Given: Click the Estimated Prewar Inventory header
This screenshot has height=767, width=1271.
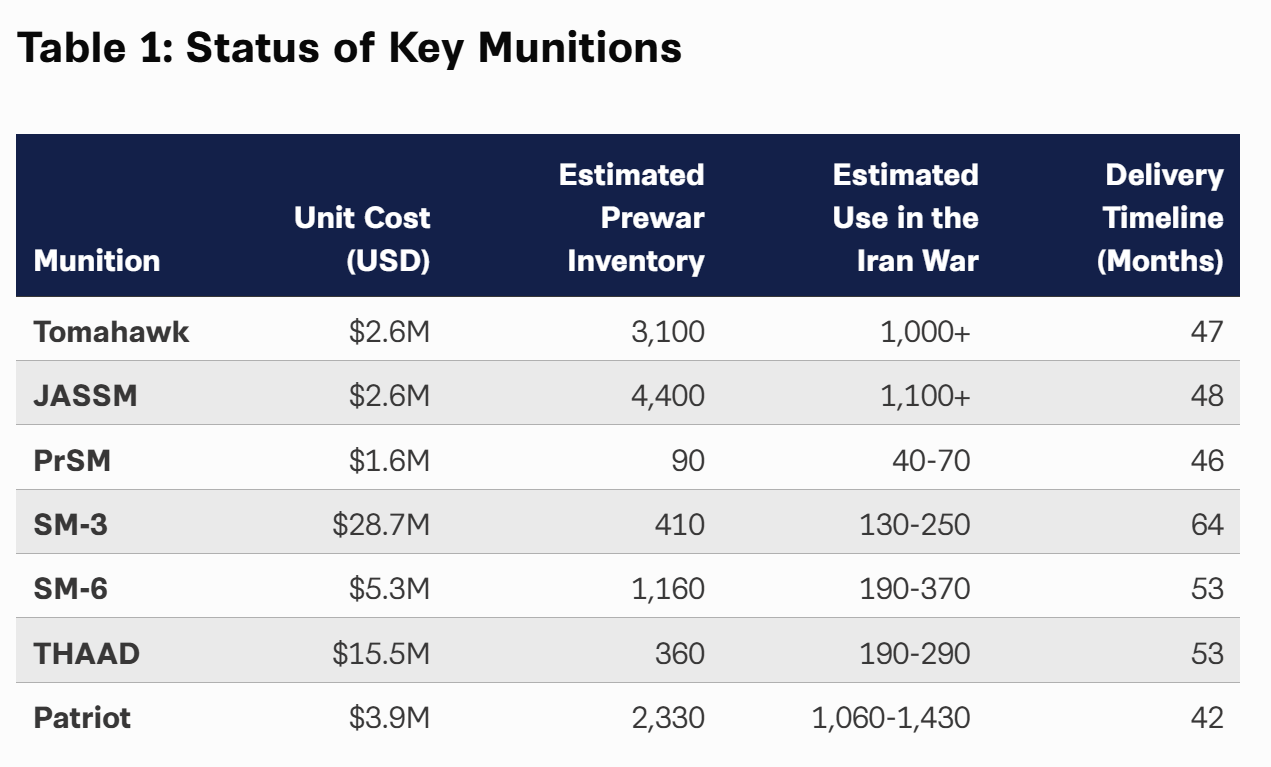Looking at the screenshot, I should (632, 218).
